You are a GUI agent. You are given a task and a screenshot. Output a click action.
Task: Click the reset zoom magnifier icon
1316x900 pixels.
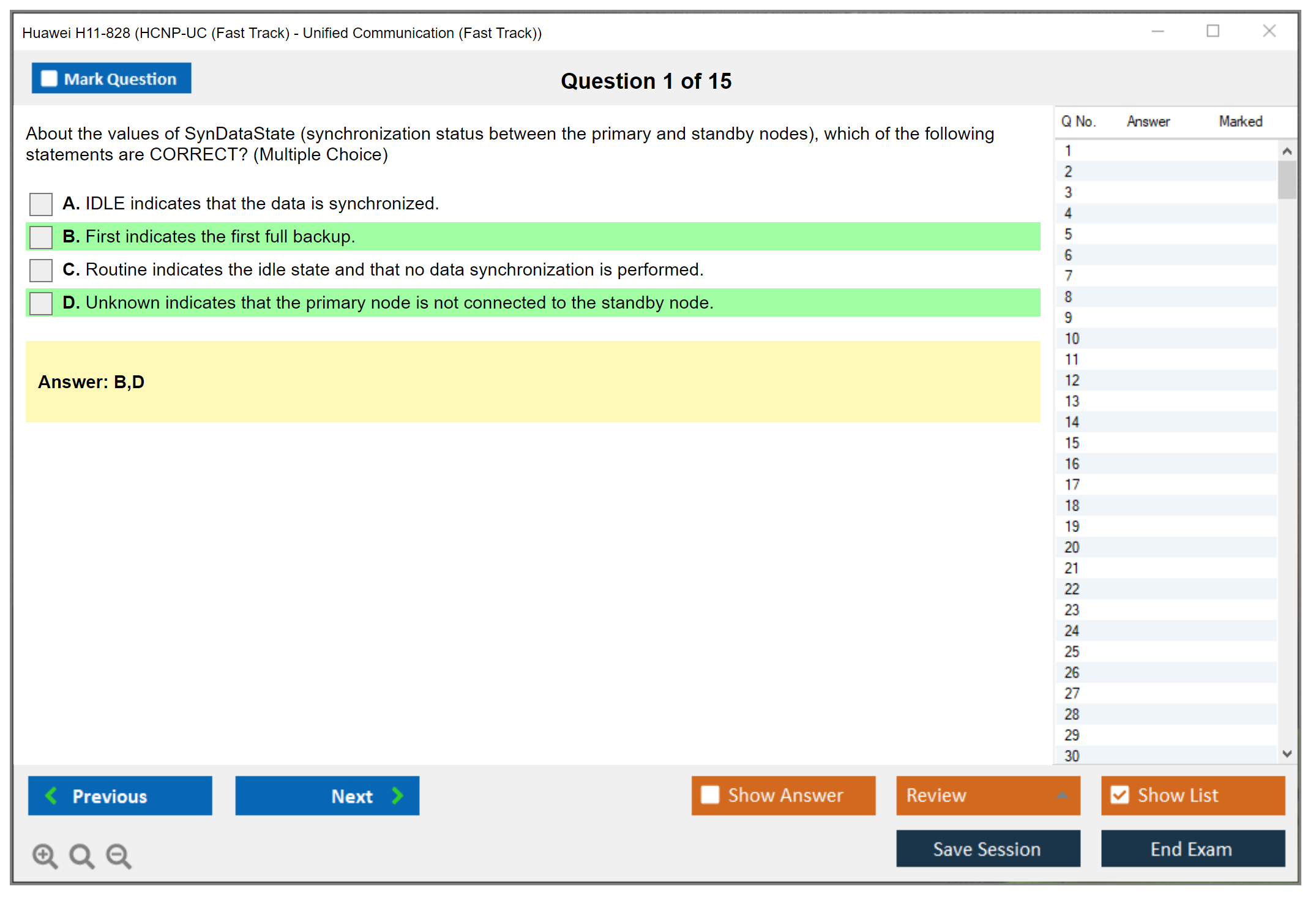[x=81, y=855]
